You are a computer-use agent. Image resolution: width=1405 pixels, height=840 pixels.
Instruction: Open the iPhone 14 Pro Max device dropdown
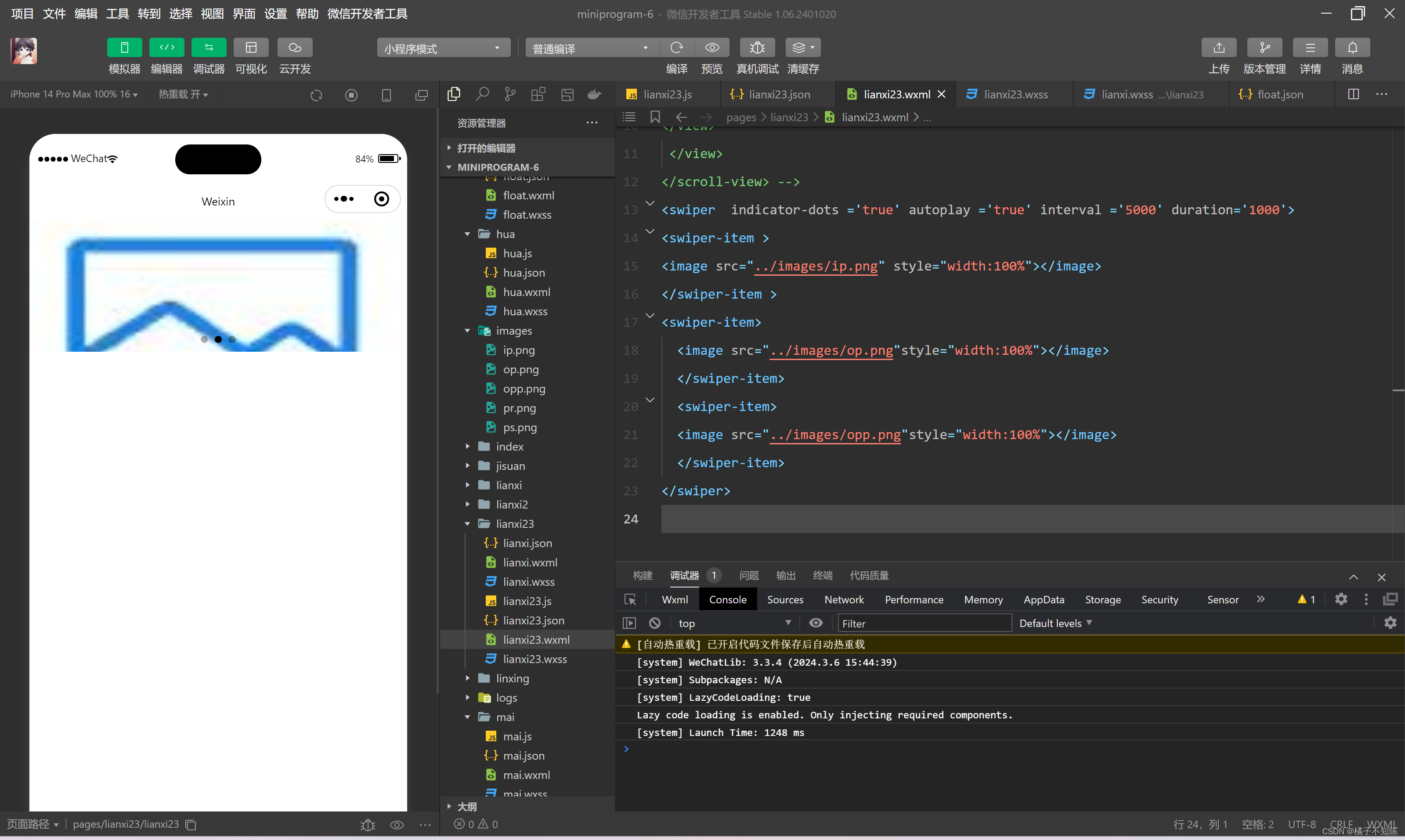click(74, 94)
